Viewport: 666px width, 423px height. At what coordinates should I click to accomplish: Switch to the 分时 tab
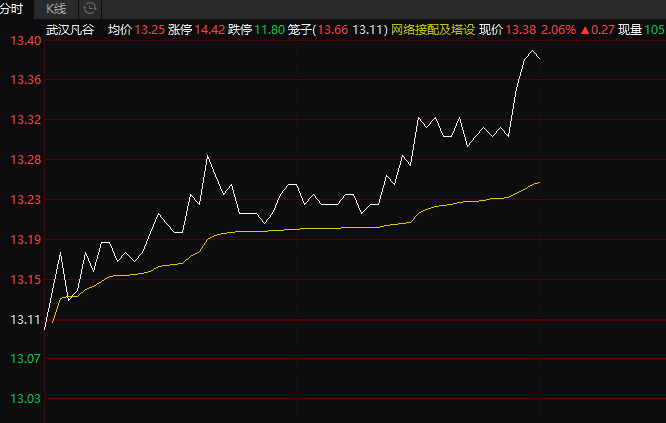pos(11,9)
